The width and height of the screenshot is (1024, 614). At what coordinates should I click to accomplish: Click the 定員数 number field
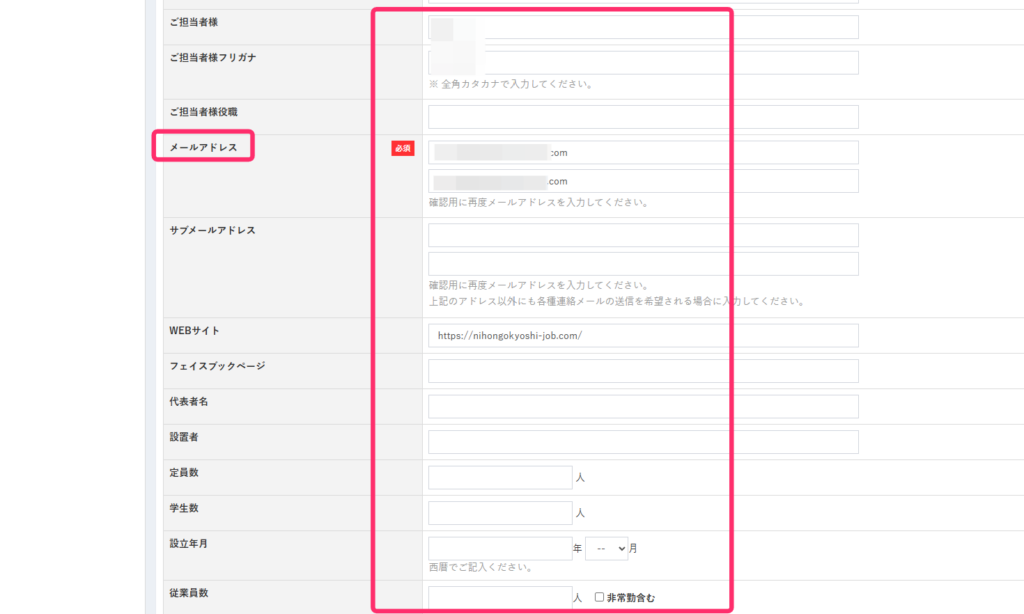click(x=499, y=478)
